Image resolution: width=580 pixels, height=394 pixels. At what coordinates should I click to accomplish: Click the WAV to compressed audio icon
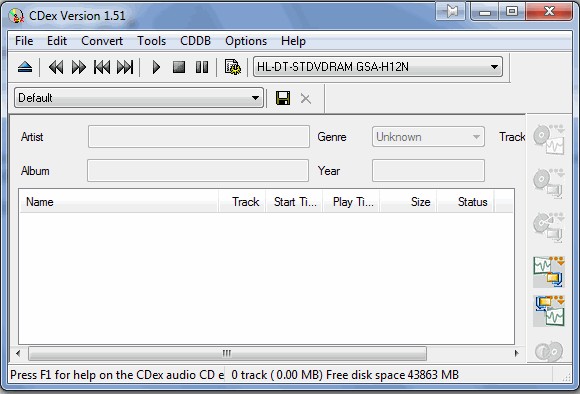point(549,272)
